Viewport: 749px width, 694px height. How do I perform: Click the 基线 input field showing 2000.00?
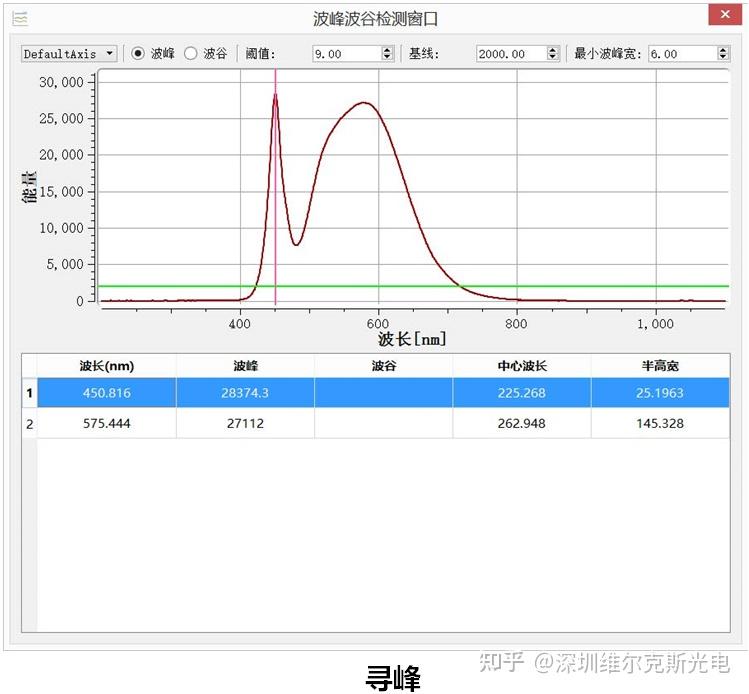pos(512,53)
